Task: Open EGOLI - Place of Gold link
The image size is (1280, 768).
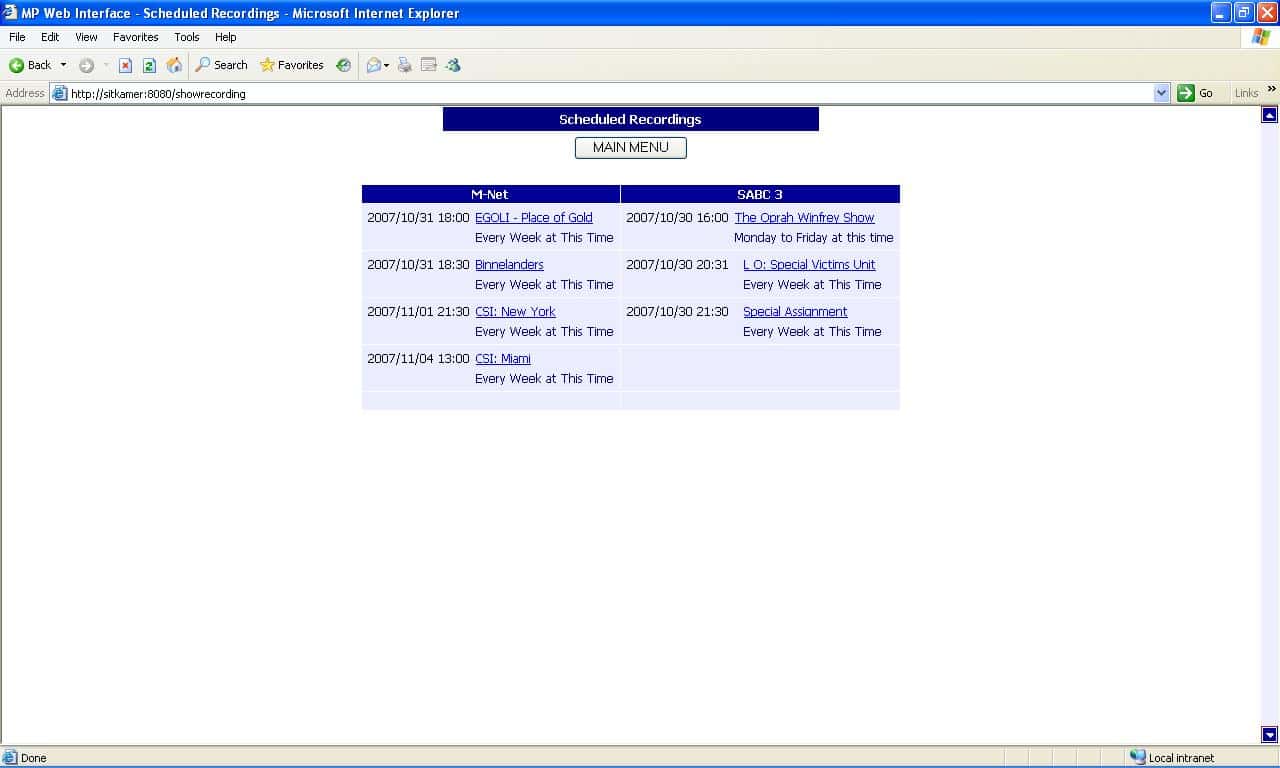Action: (534, 217)
